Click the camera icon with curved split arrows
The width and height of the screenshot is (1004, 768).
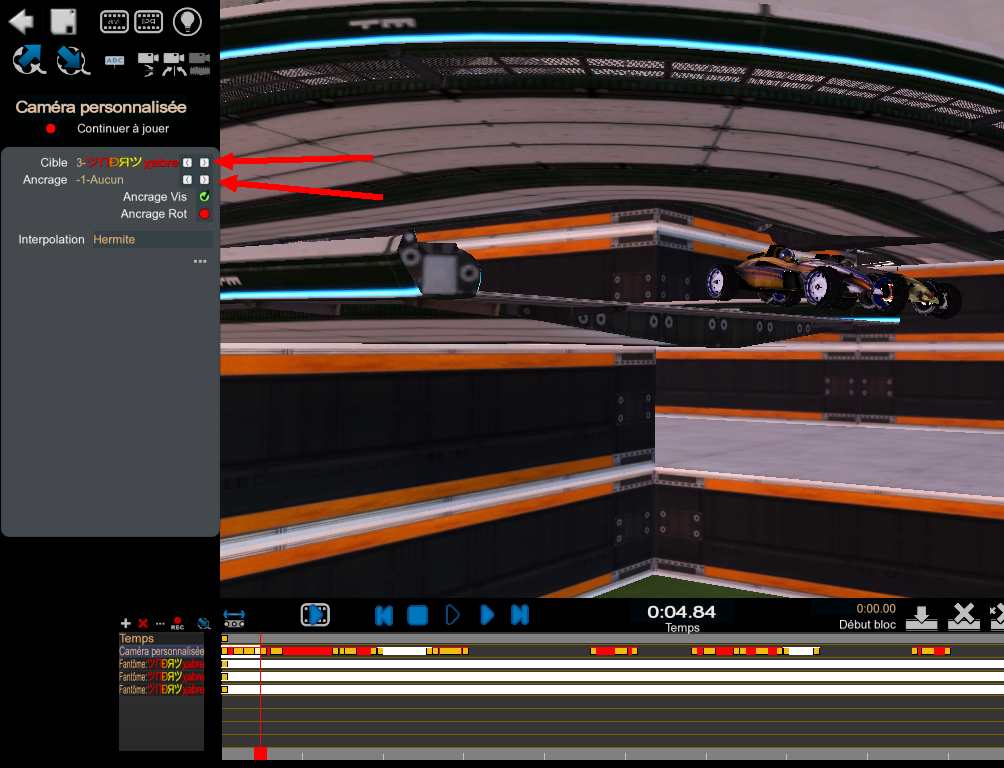click(x=174, y=64)
